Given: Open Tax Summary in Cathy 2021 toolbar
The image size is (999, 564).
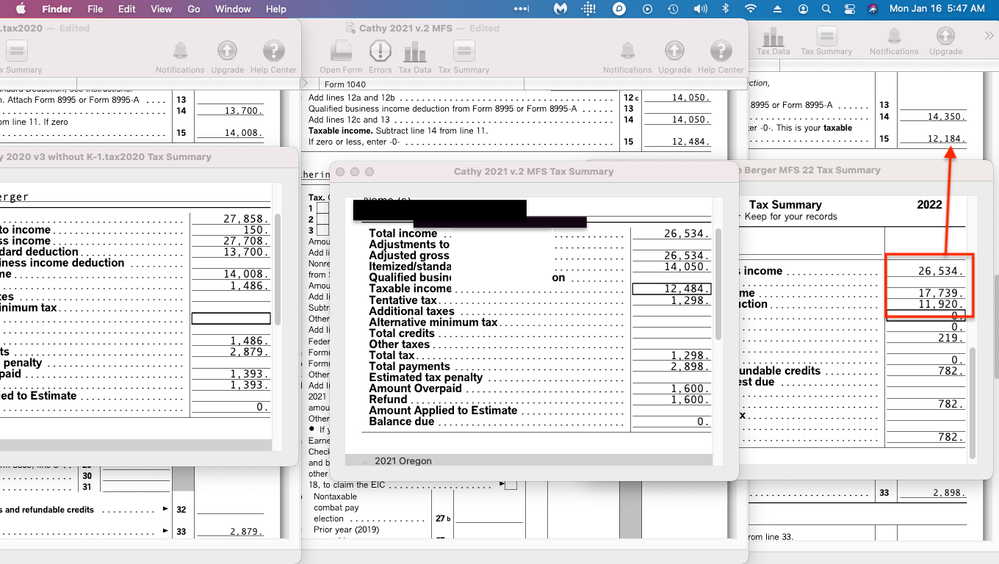Looking at the screenshot, I should (464, 50).
